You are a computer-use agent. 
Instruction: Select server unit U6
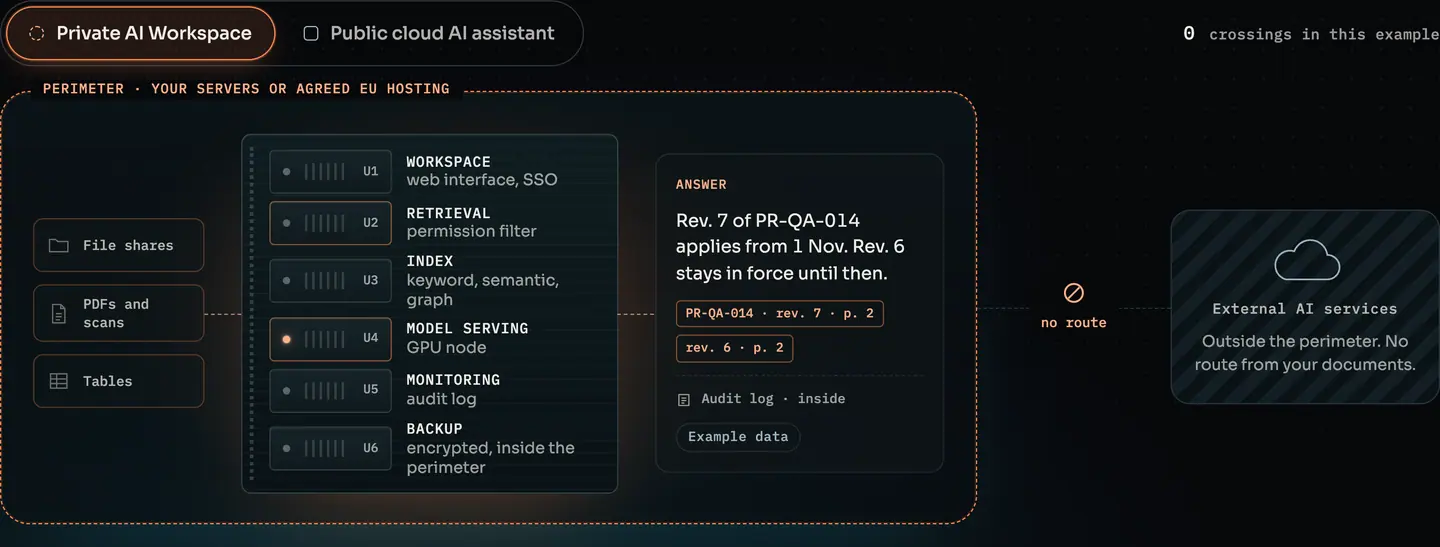tap(330, 448)
